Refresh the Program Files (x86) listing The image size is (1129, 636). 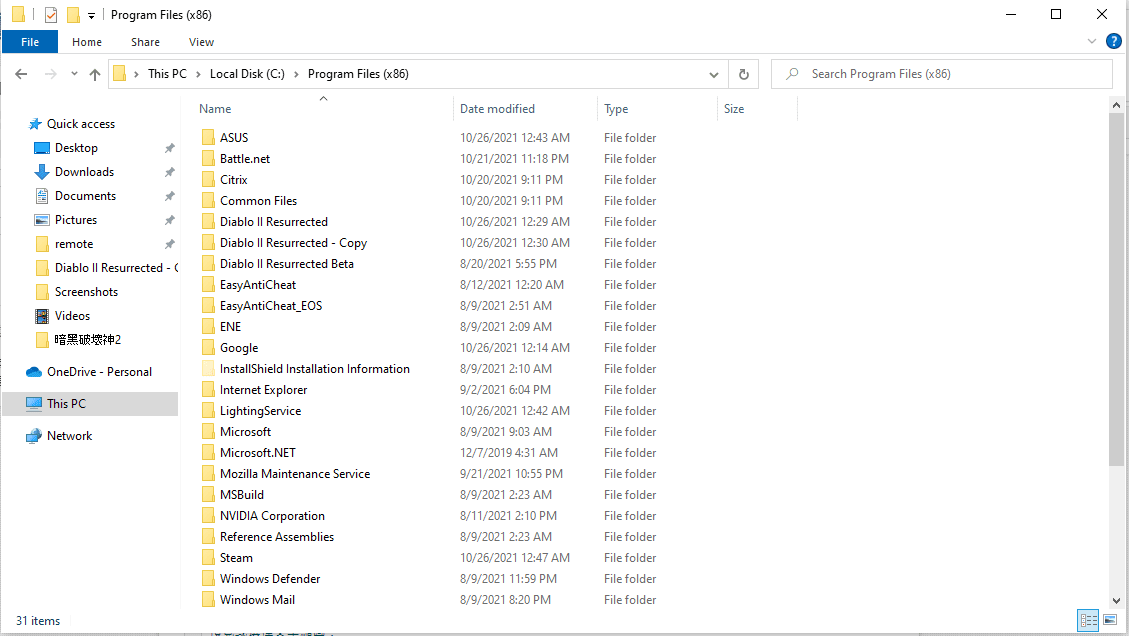[x=744, y=74]
